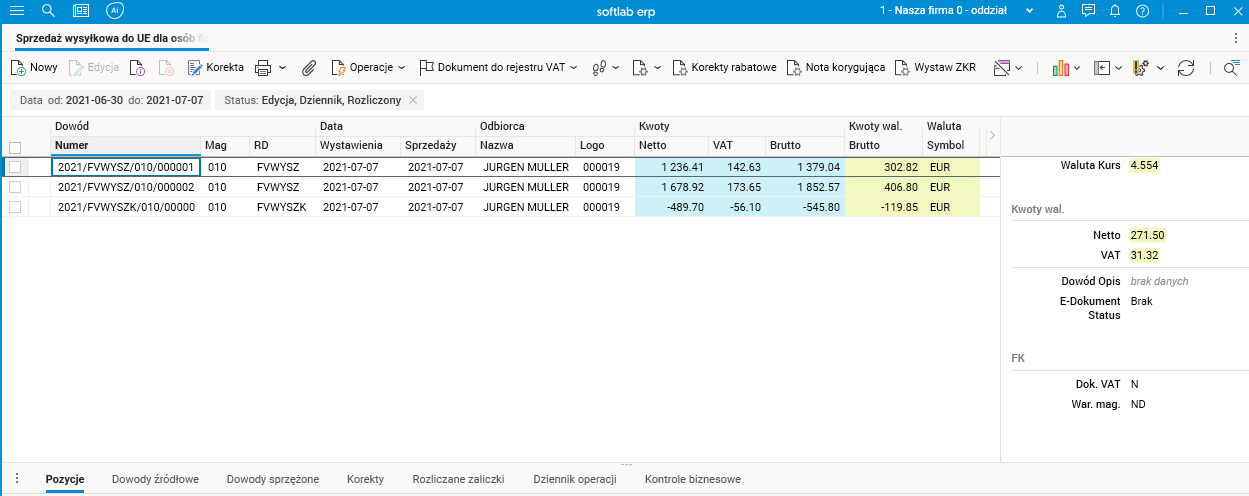
Task: Launch the AI assistant icon
Action: [114, 11]
